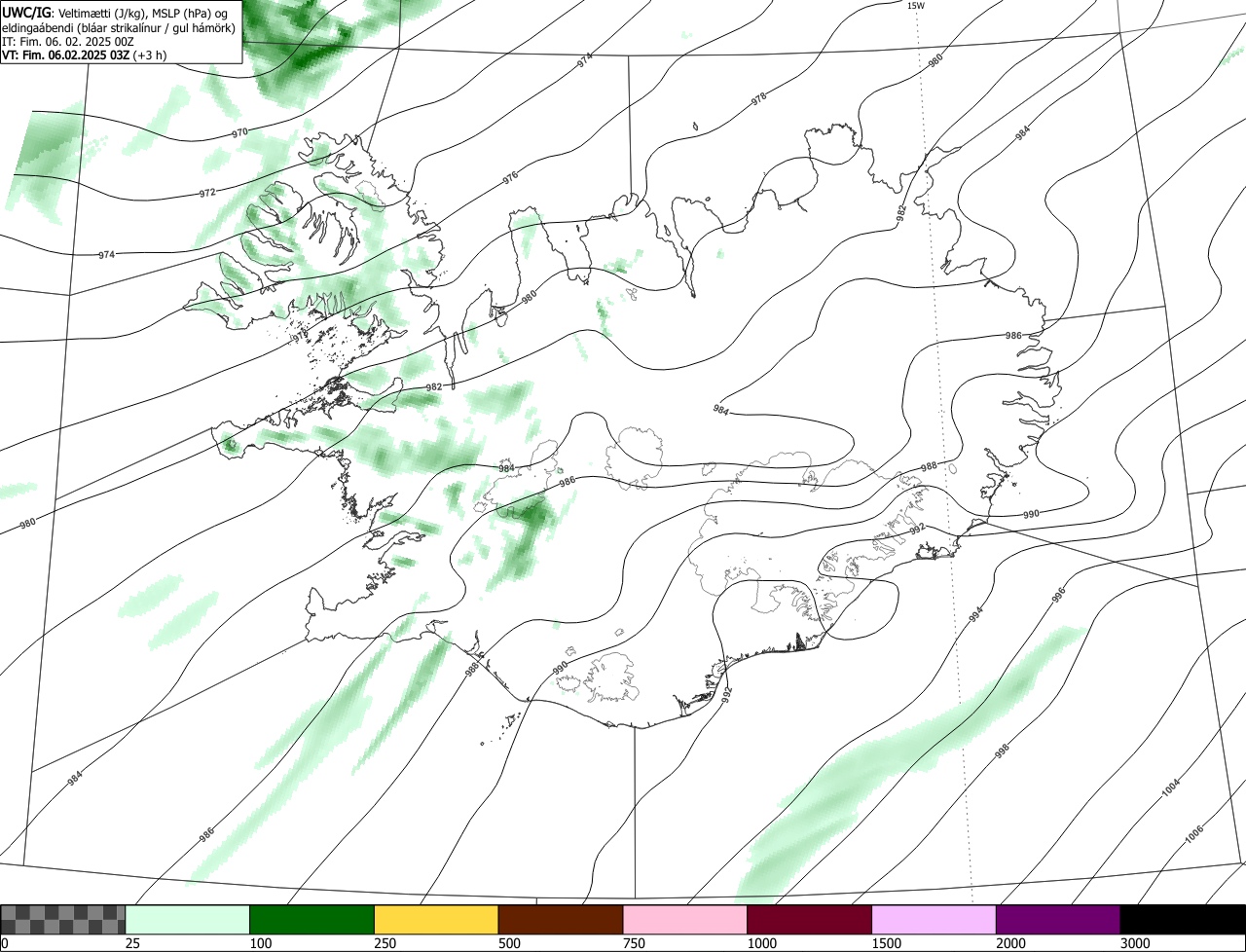Image resolution: width=1246 pixels, height=952 pixels.
Task: Click the '970' isobar label
Action: [240, 132]
